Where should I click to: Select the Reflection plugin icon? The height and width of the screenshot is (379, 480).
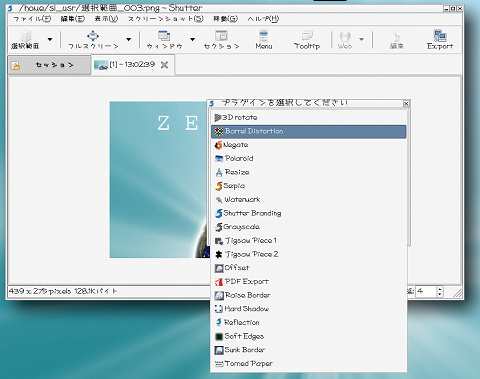coord(219,322)
